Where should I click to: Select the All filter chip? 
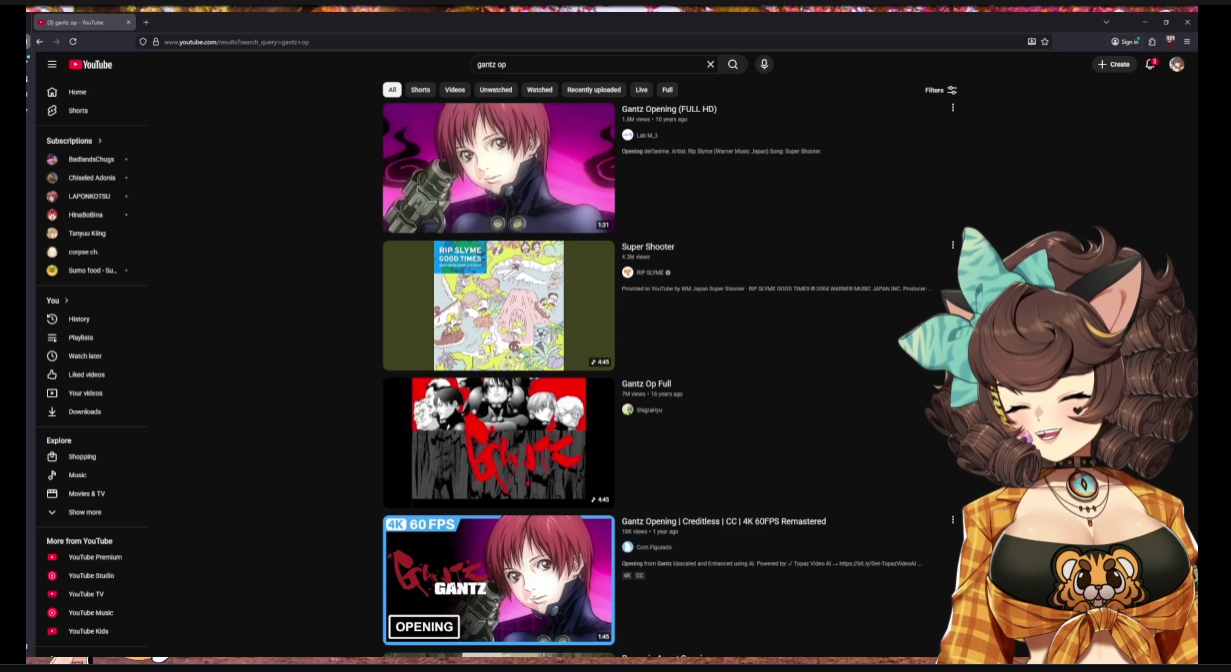392,90
